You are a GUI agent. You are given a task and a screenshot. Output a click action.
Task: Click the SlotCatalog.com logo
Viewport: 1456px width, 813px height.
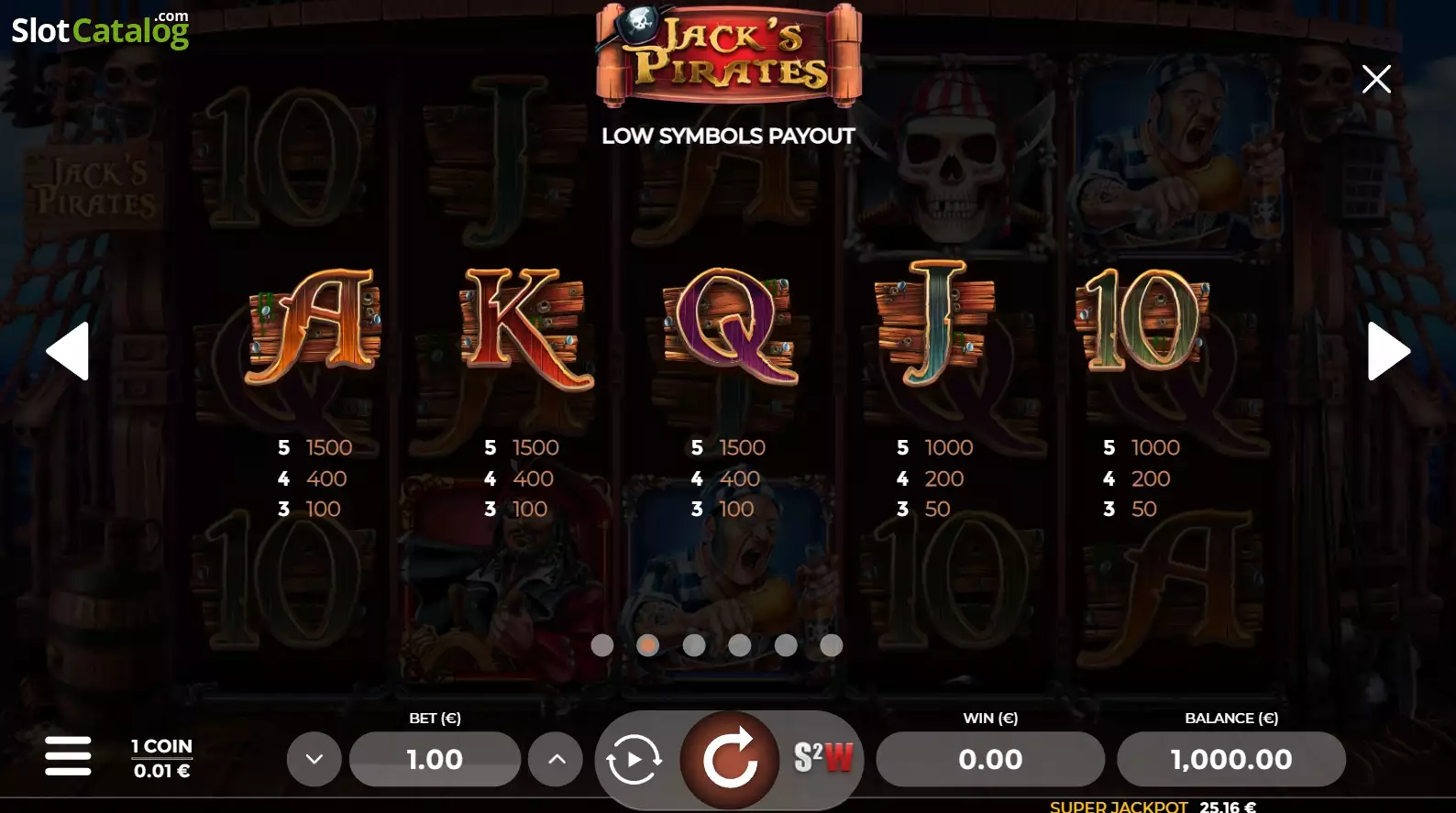pyautogui.click(x=100, y=29)
